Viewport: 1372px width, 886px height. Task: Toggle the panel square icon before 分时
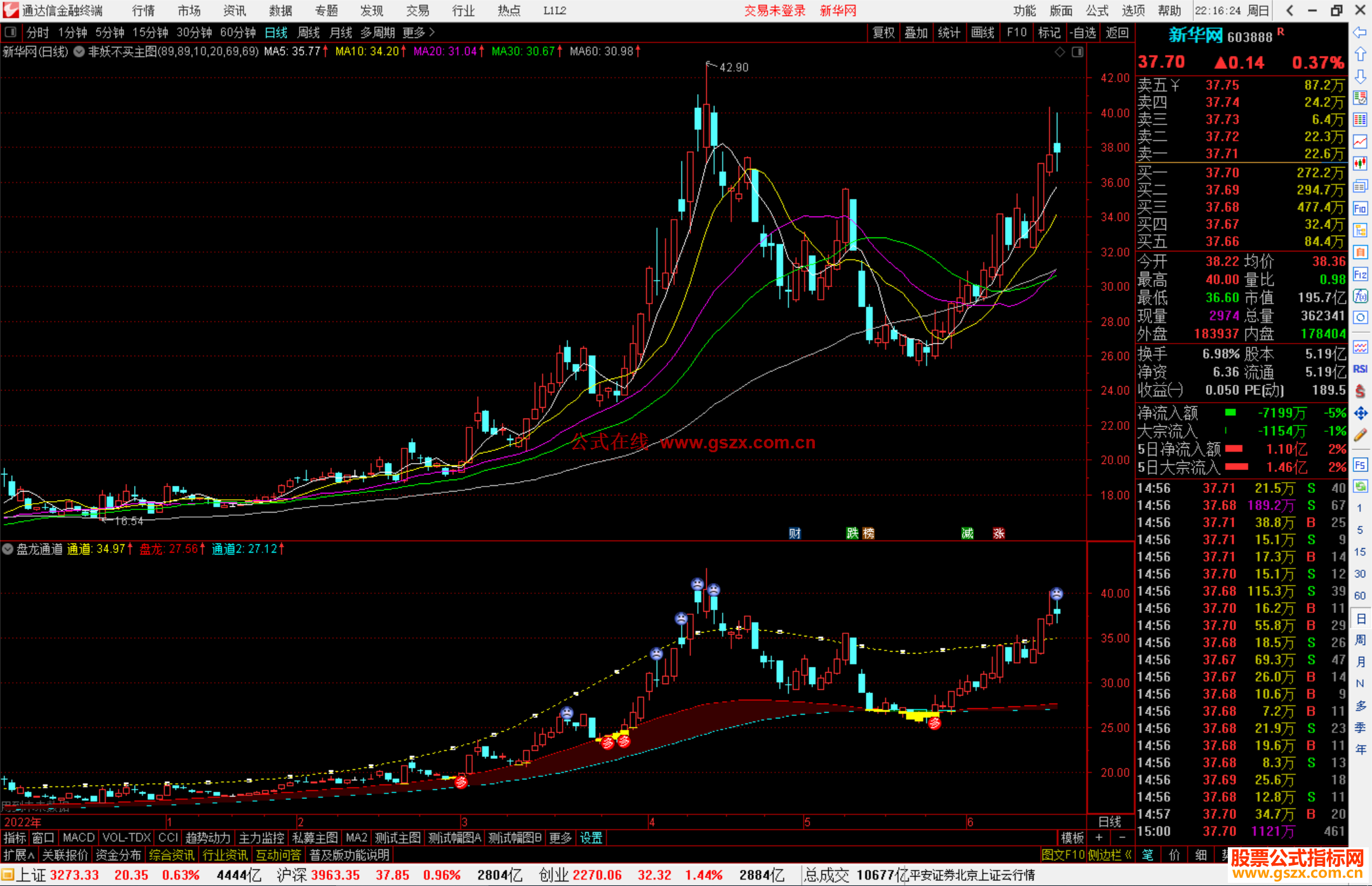click(10, 32)
